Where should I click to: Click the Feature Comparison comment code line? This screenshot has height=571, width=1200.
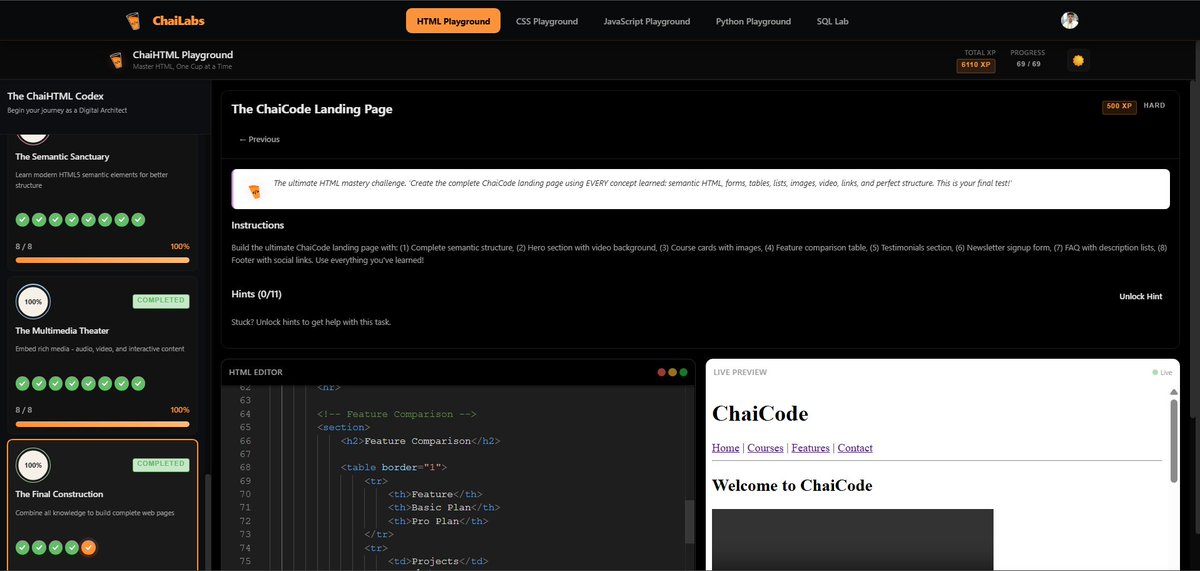(x=396, y=414)
